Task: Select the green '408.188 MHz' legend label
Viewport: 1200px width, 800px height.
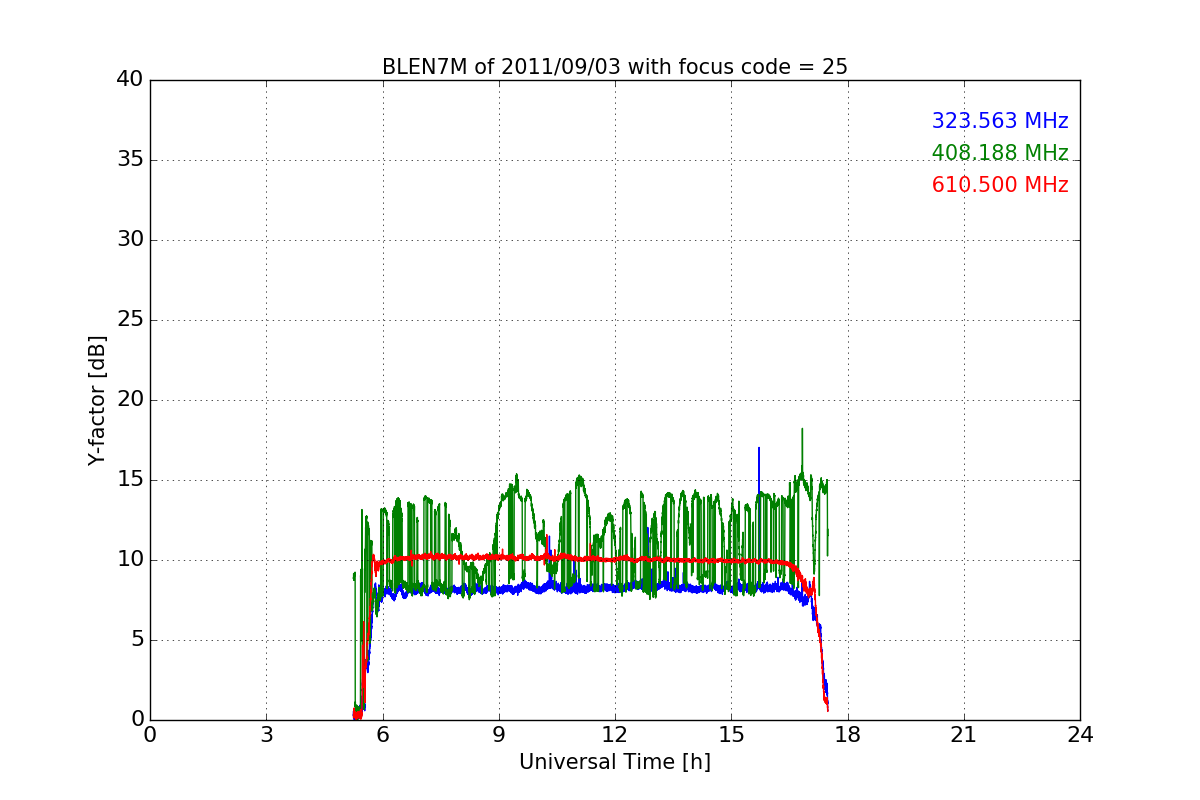Action: 1000,153
